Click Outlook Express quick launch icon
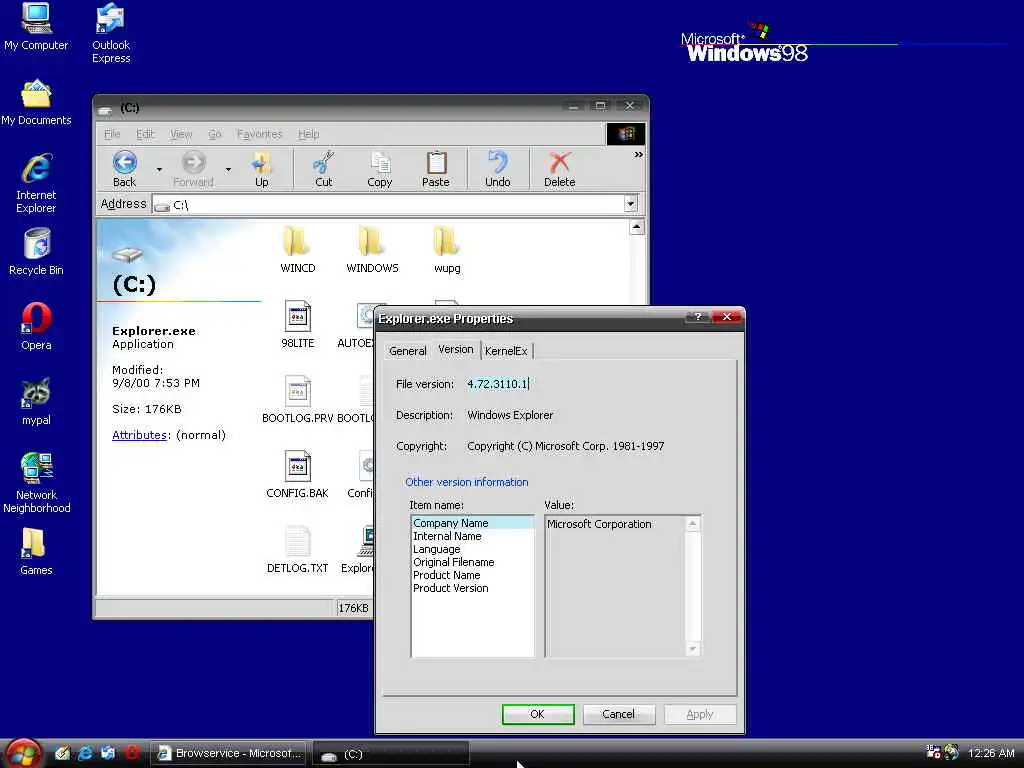The height and width of the screenshot is (768, 1024). (108, 752)
